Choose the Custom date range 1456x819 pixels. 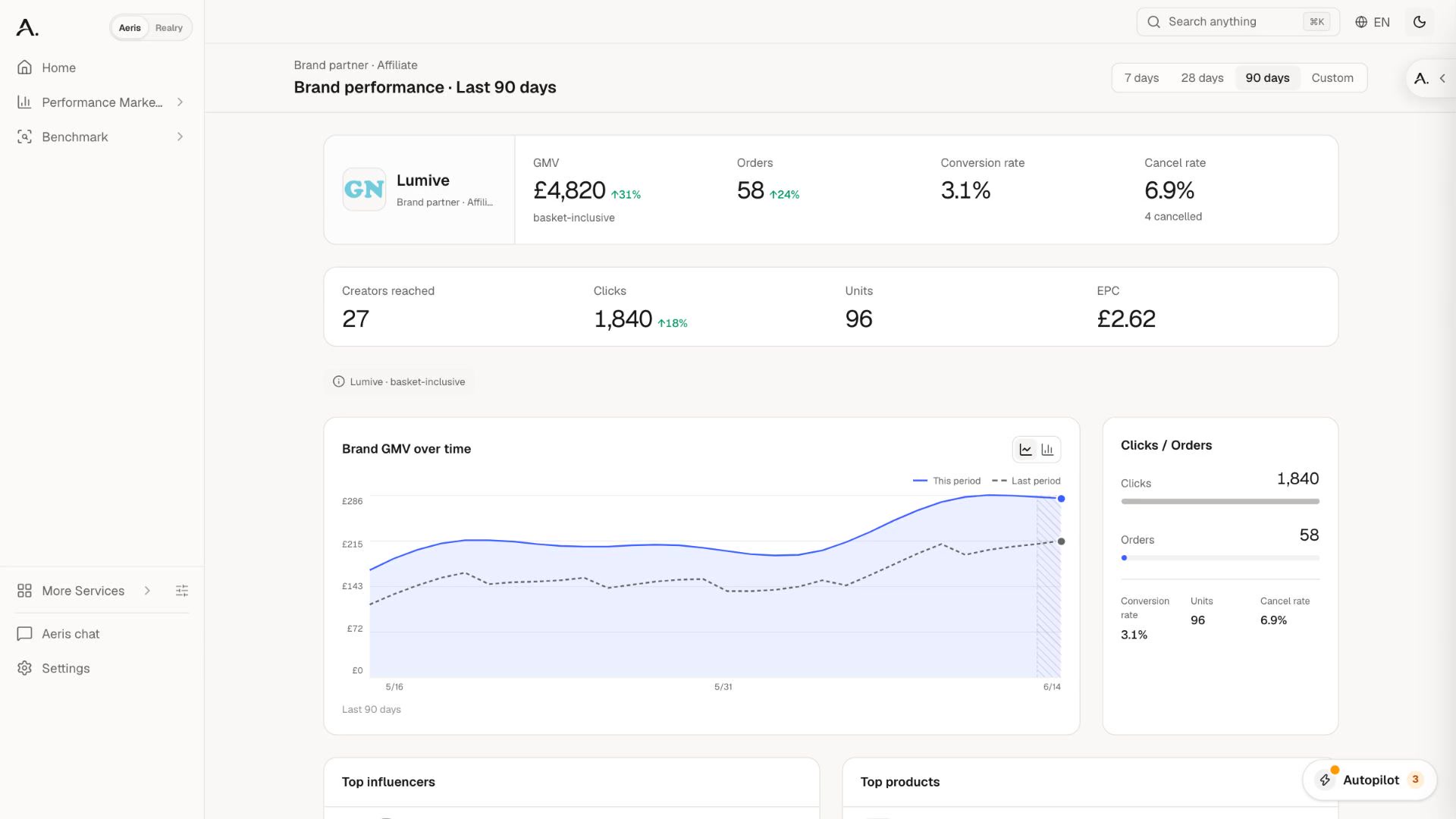[1332, 78]
